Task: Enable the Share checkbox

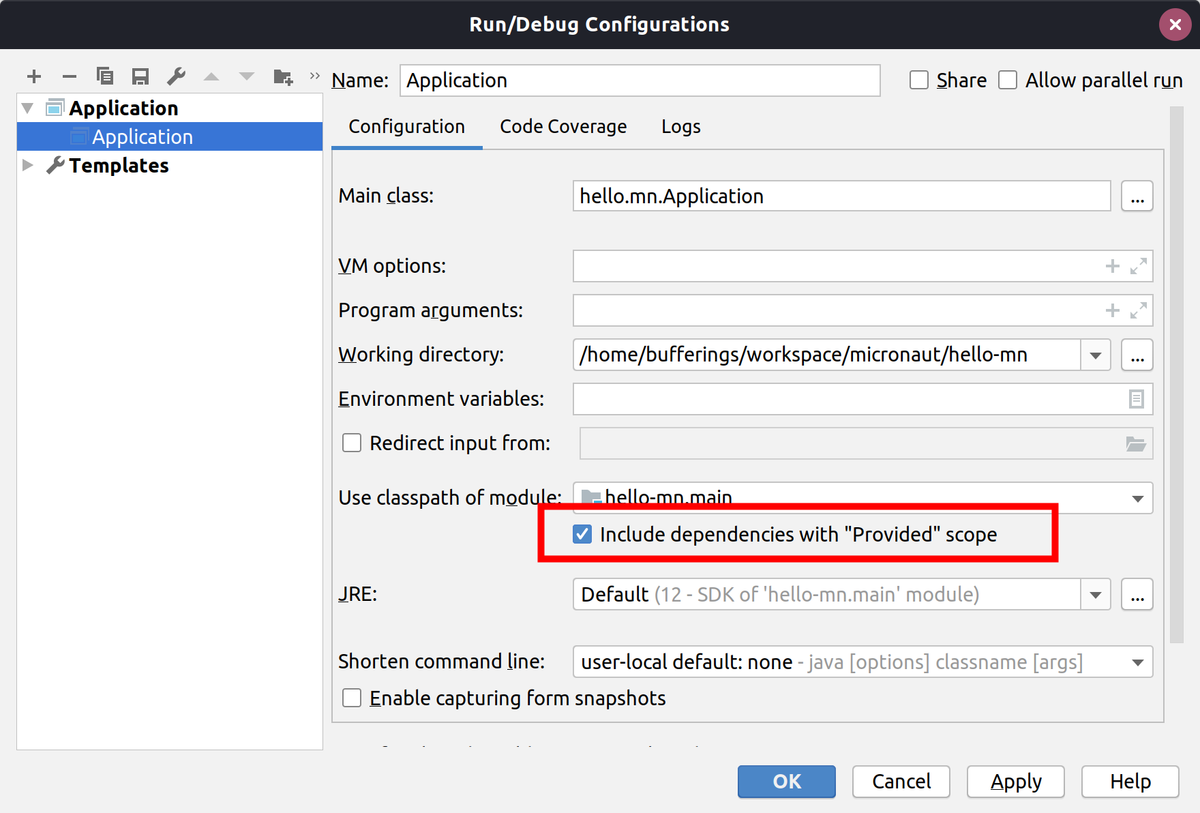Action: (x=919, y=80)
